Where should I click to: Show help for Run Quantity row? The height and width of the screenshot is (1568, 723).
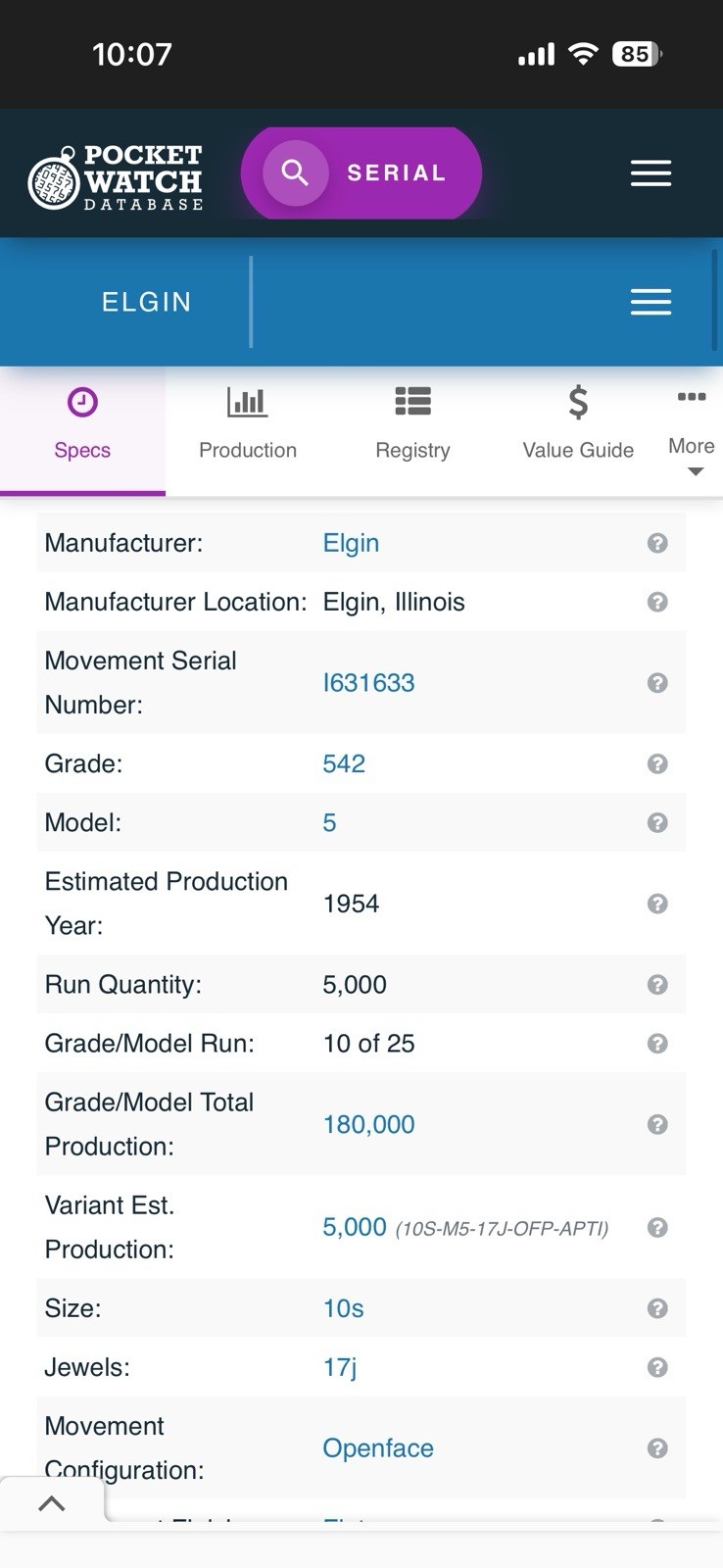click(657, 984)
